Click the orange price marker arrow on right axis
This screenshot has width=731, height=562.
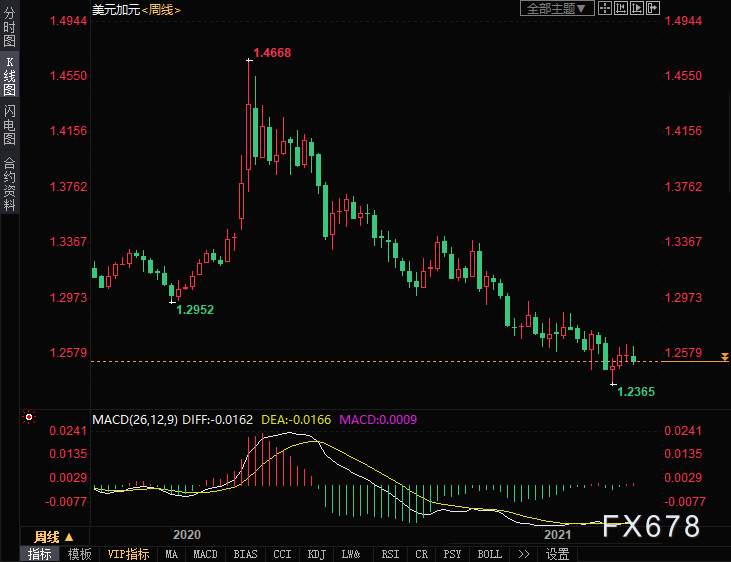tap(725, 357)
